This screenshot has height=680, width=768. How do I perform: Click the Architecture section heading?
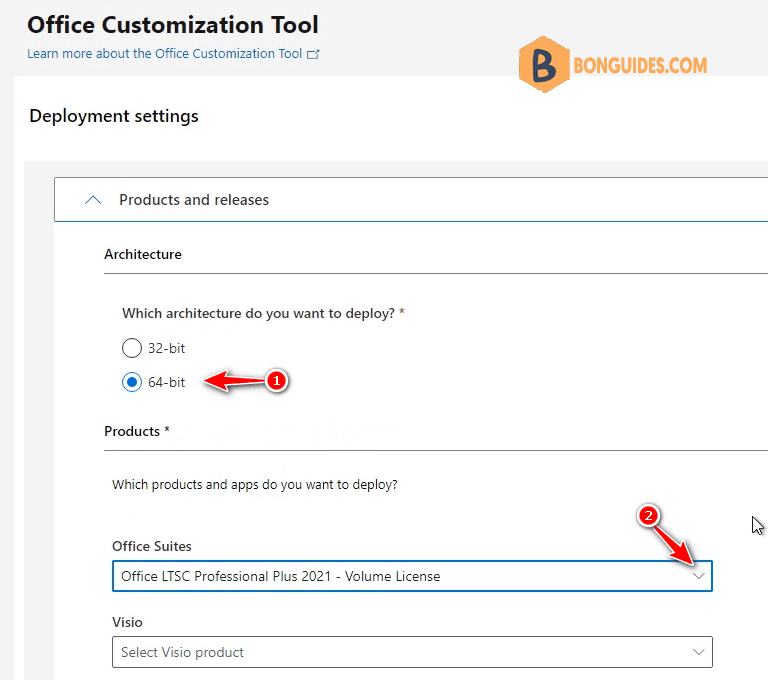(x=143, y=254)
